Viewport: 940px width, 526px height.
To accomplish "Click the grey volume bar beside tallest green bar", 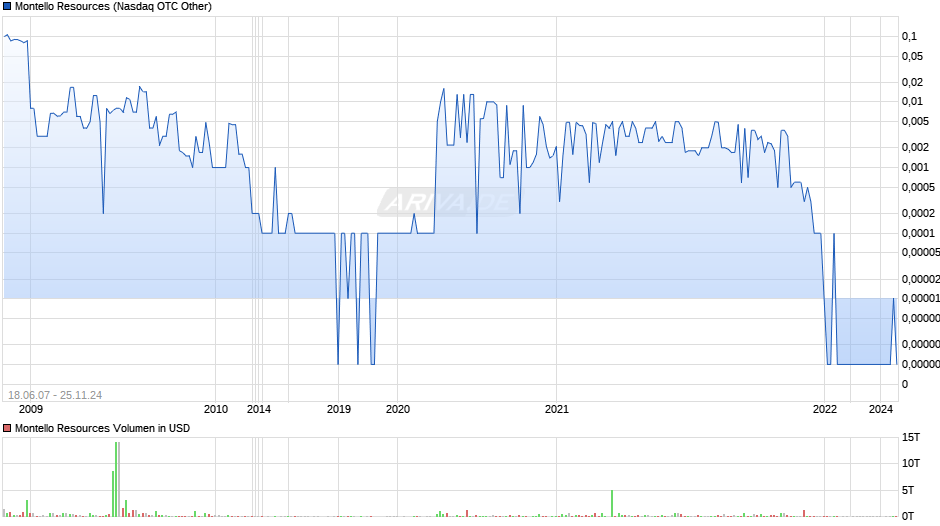I will tap(119, 479).
